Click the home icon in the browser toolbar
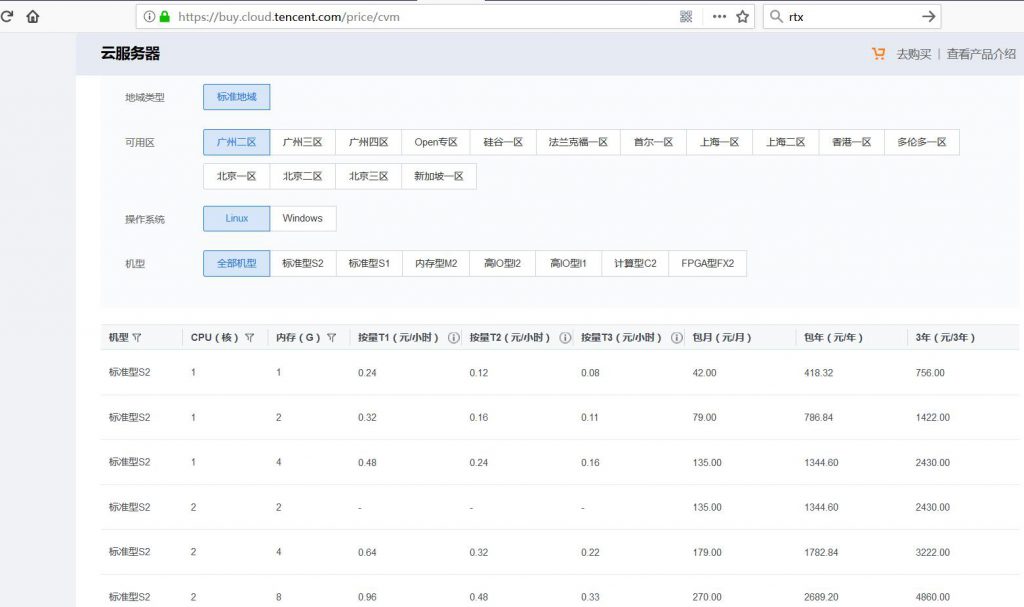 pyautogui.click(x=32, y=16)
